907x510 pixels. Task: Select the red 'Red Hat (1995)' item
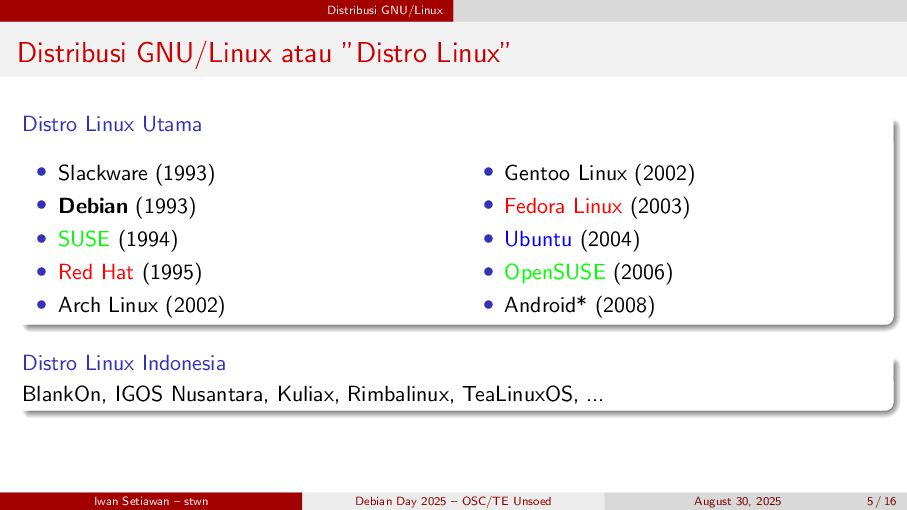(130, 272)
